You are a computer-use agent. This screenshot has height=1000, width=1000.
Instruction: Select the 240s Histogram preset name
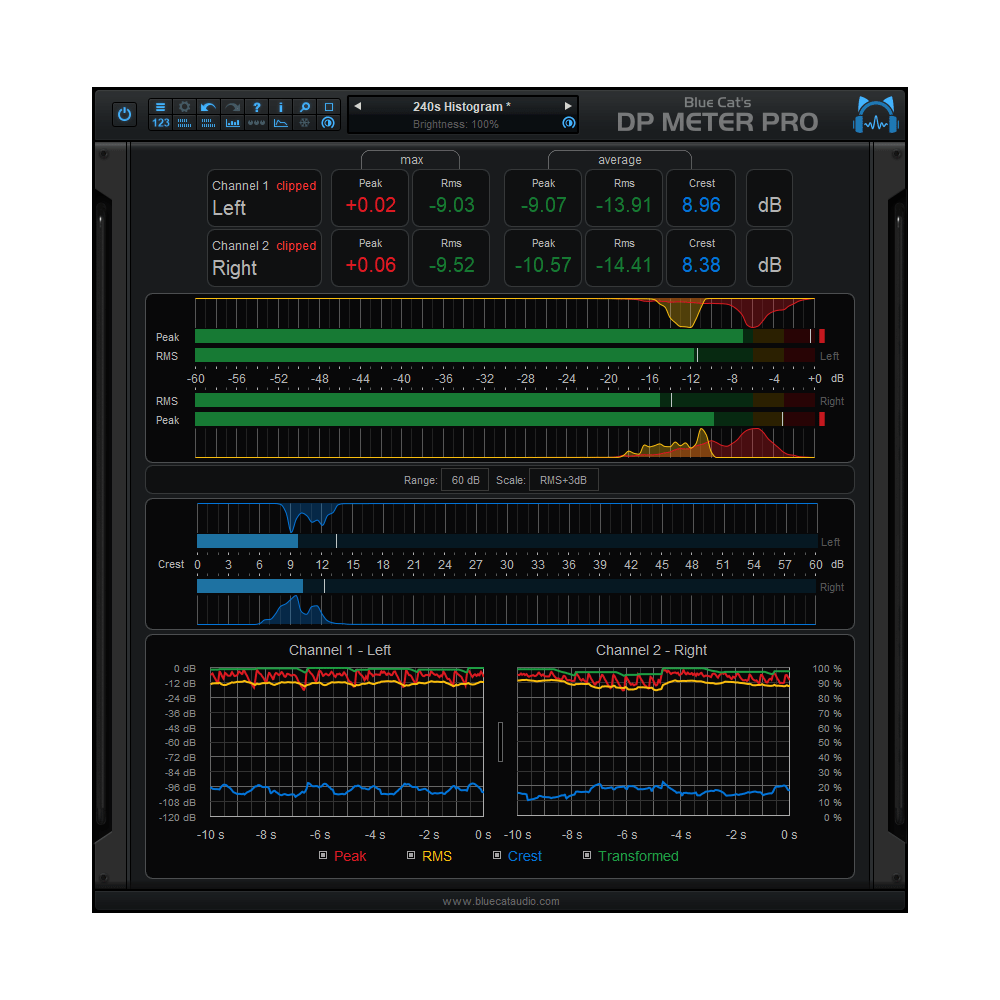click(x=460, y=105)
